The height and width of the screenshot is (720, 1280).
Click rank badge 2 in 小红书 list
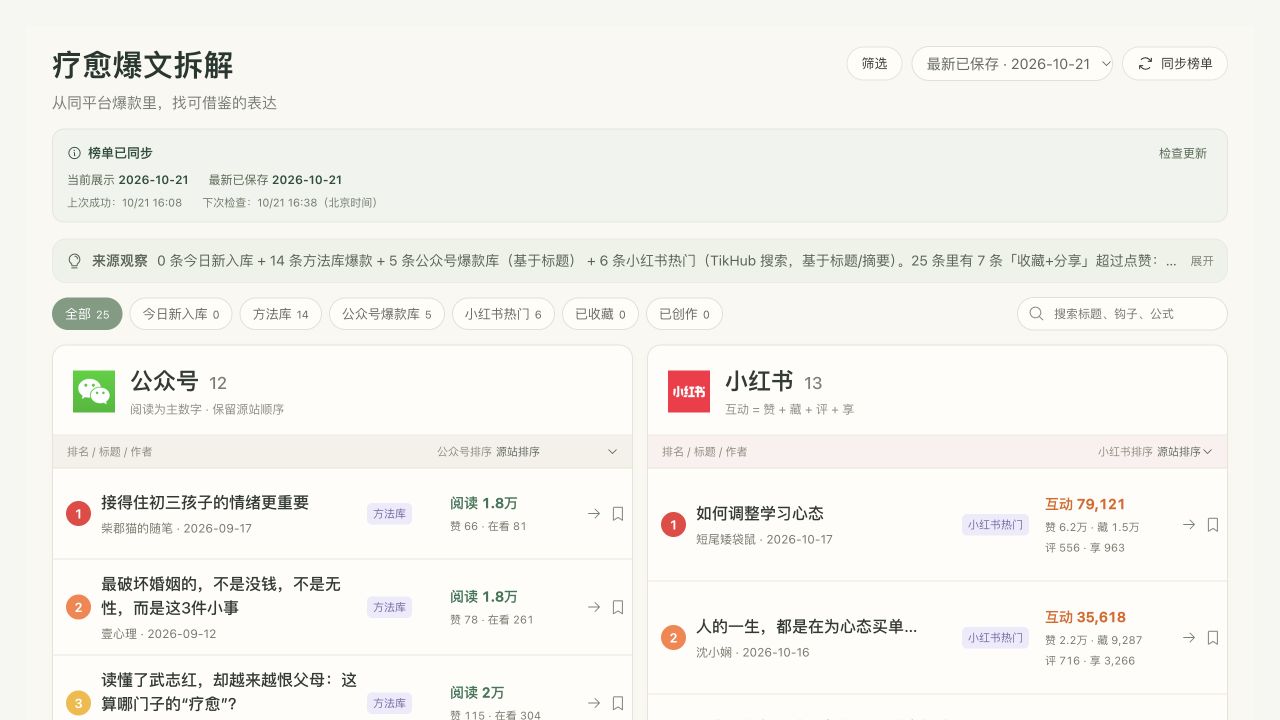pyautogui.click(x=673, y=637)
